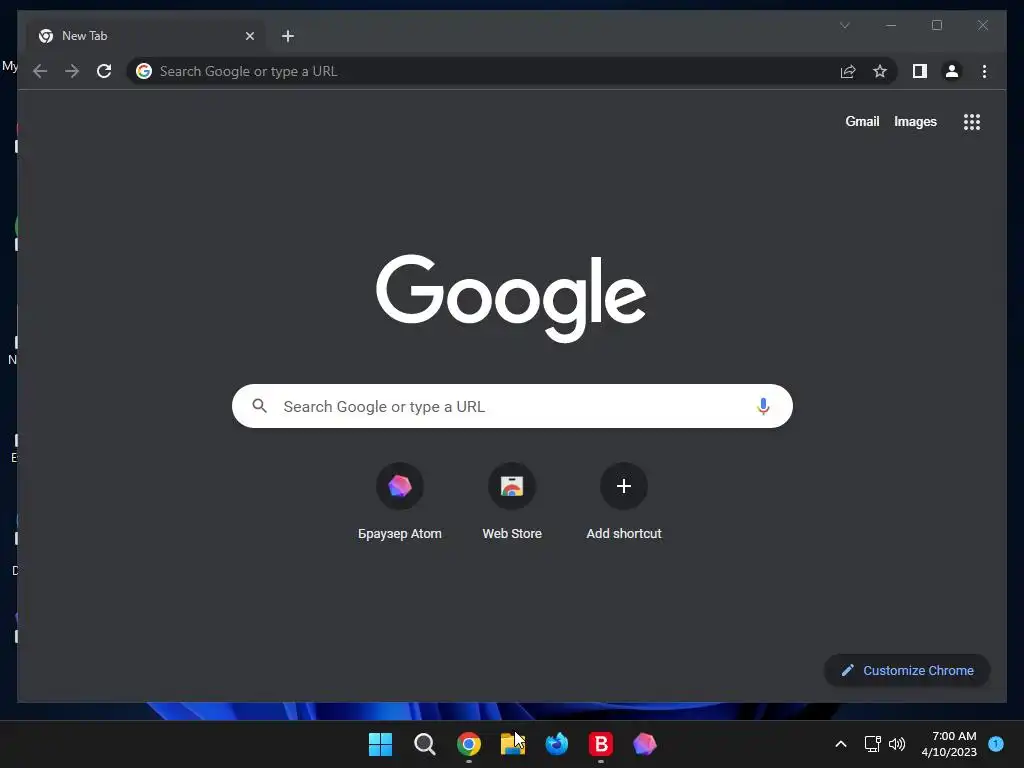1024x768 pixels.
Task: Open the Google apps grid
Action: [x=972, y=122]
